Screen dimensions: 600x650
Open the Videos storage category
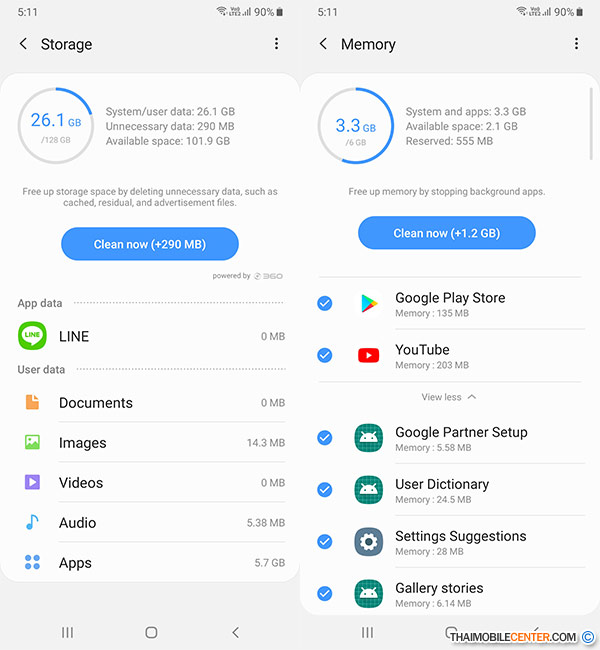pyautogui.click(x=150, y=483)
